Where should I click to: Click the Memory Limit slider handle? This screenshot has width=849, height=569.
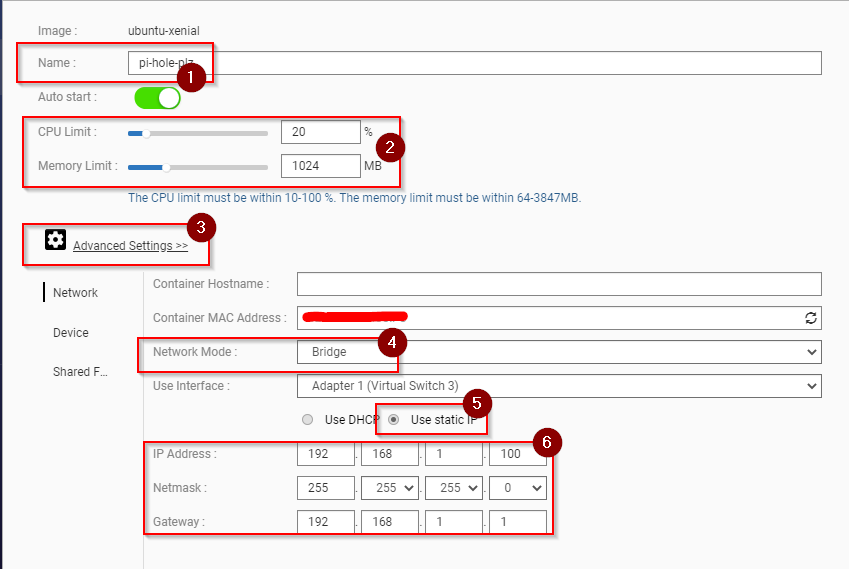coord(166,166)
